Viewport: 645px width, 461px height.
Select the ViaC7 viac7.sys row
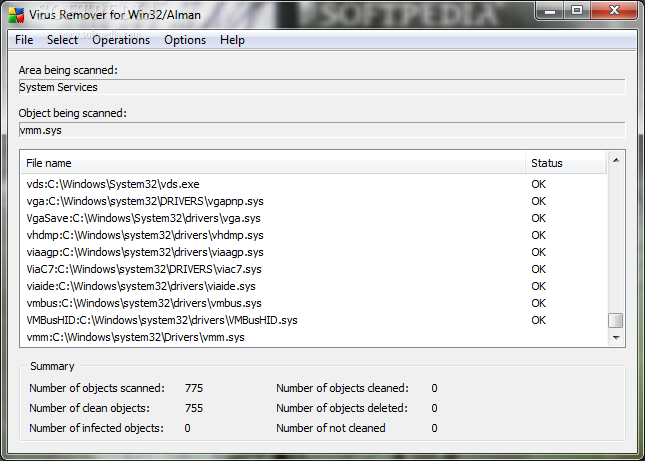pos(313,269)
